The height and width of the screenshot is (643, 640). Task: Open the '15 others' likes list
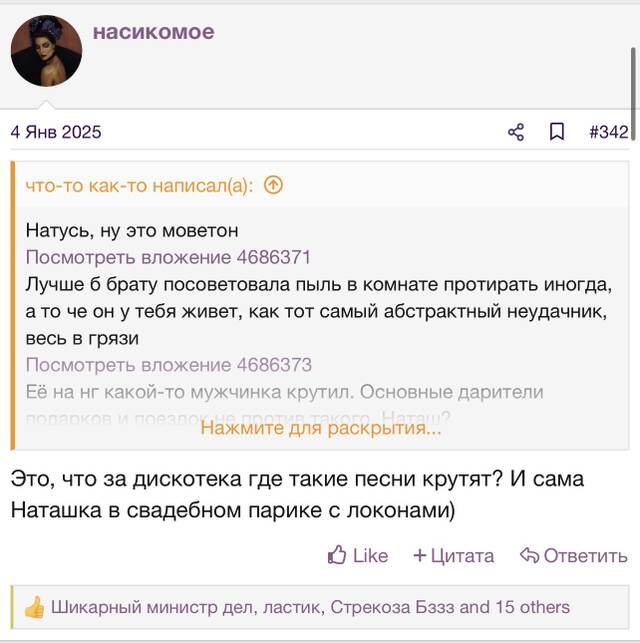coord(533,607)
